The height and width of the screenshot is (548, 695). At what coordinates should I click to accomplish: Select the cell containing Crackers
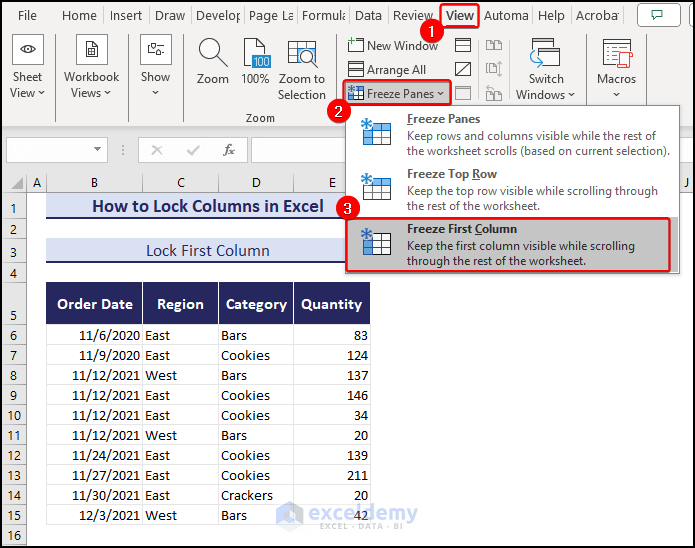[256, 495]
